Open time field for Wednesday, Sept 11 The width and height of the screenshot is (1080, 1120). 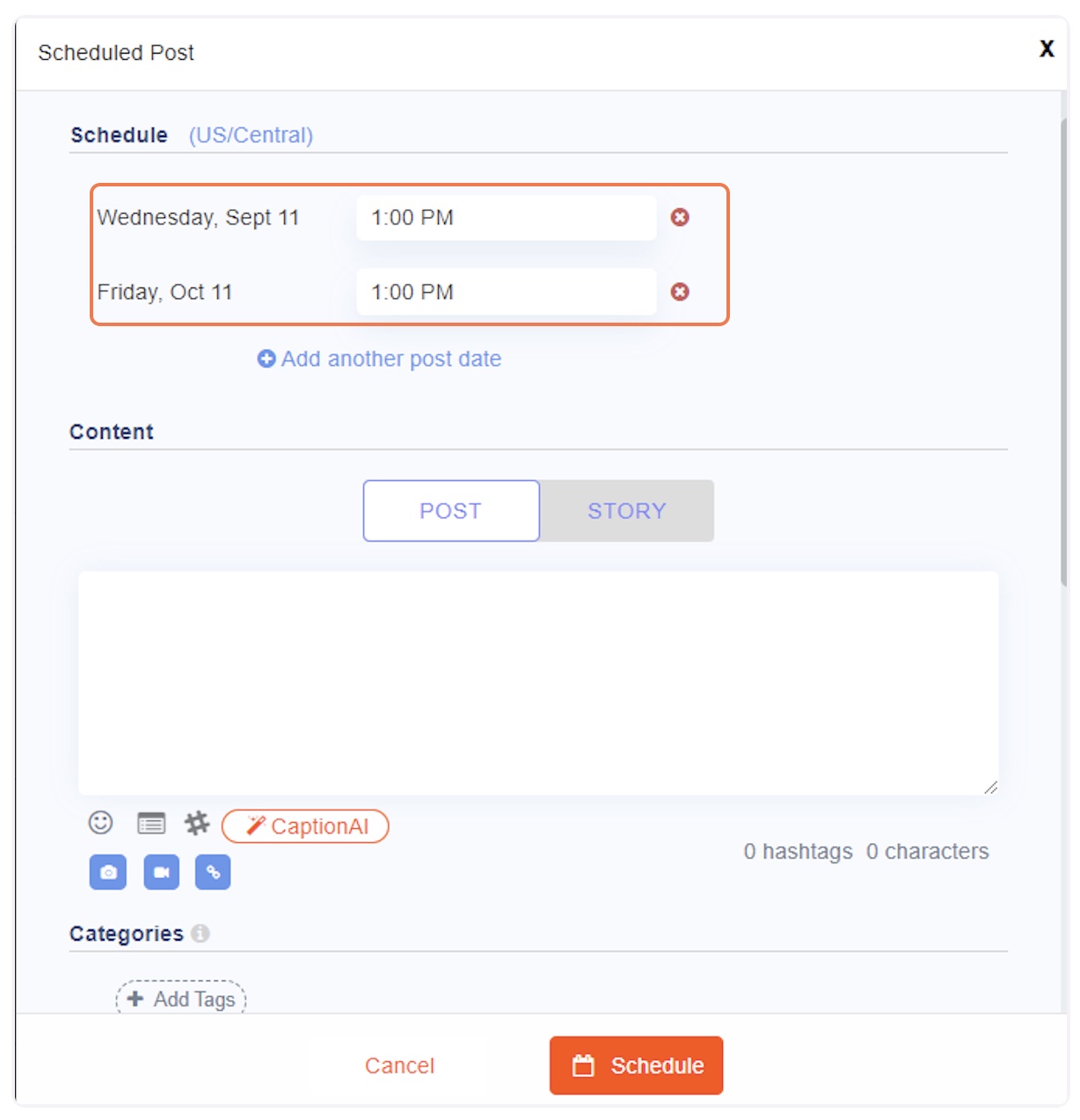[507, 217]
